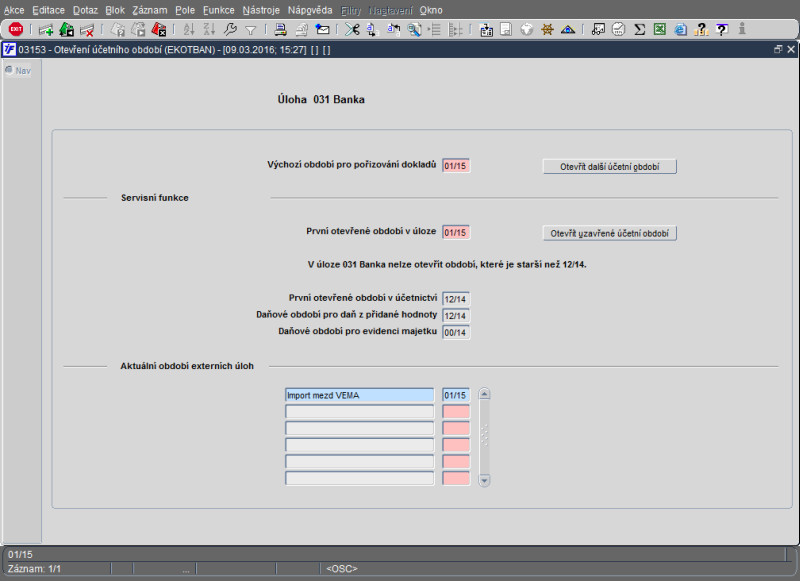The height and width of the screenshot is (581, 800).
Task: Click the insert record icon with green plus
Action: tap(46, 30)
